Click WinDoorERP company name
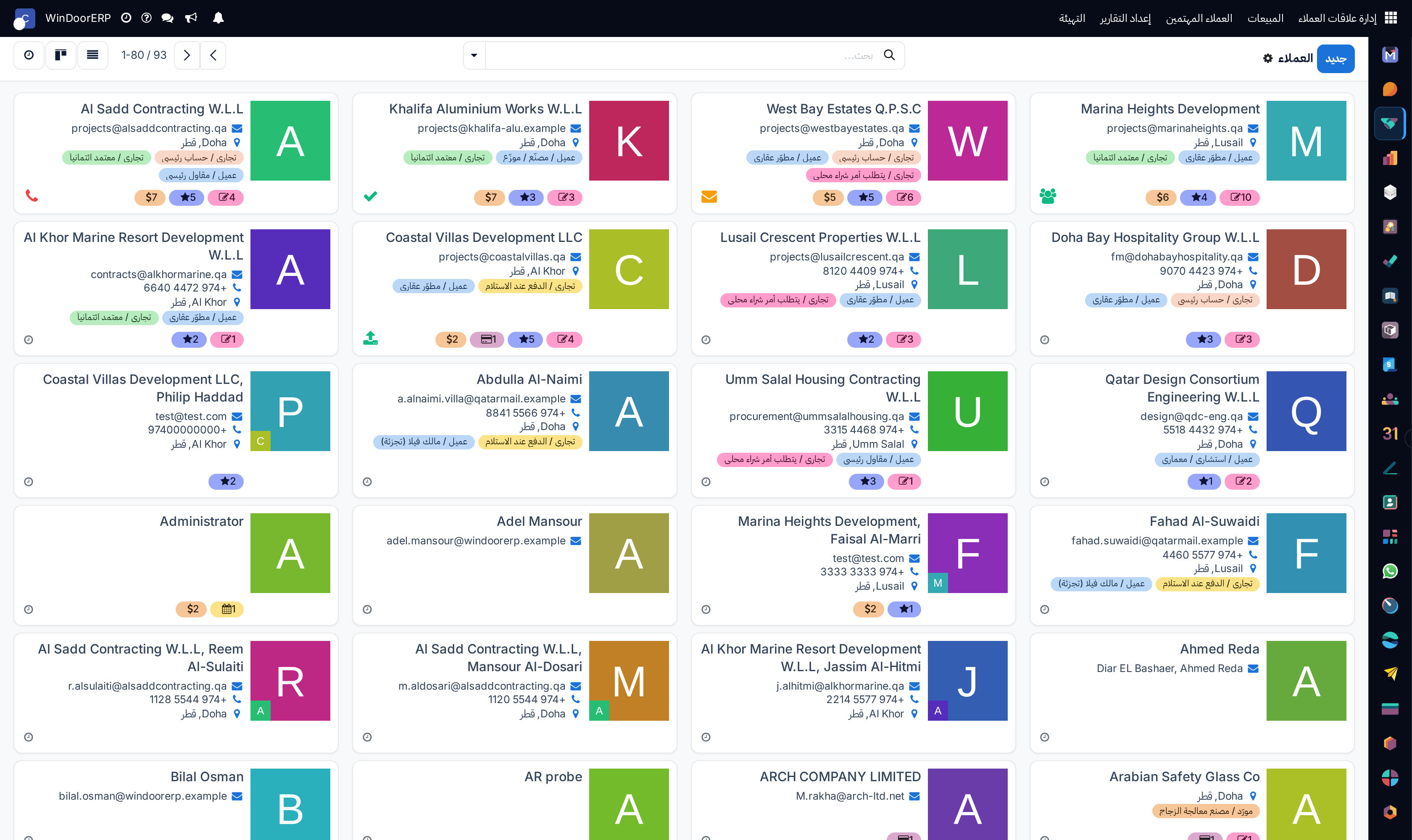Image resolution: width=1412 pixels, height=840 pixels. pos(78,18)
